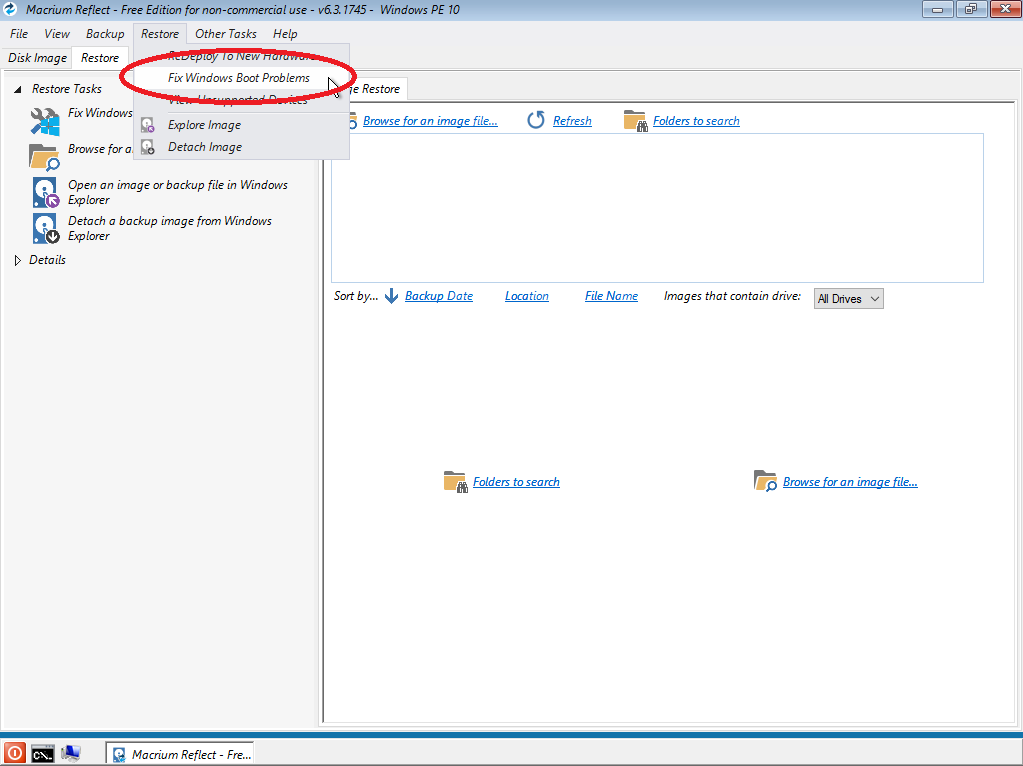Image resolution: width=1023 pixels, height=766 pixels.
Task: Click lower Browse for an image file link
Action: coord(850,482)
